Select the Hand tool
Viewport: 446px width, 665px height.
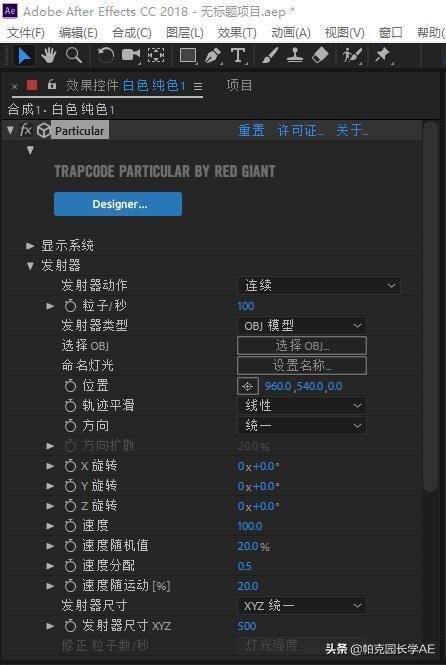pyautogui.click(x=49, y=56)
